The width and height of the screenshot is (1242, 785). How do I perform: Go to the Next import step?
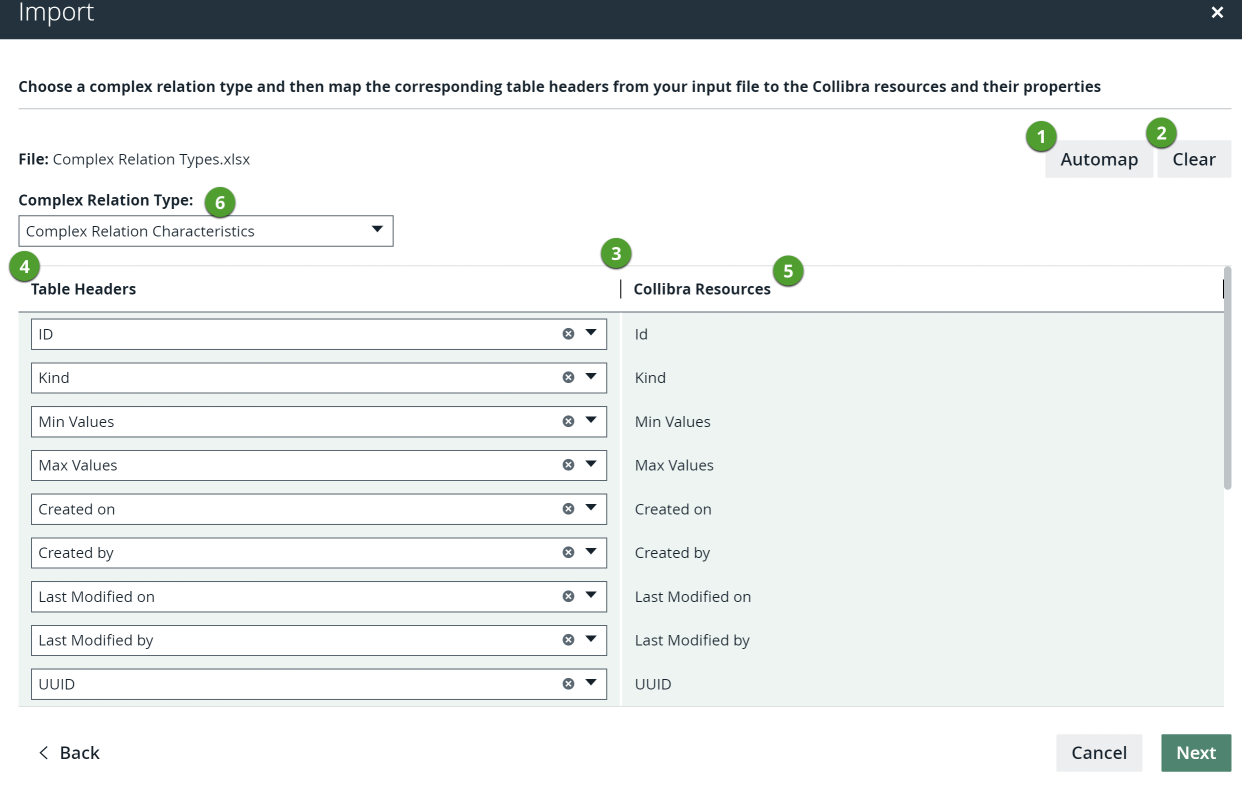pos(1195,753)
